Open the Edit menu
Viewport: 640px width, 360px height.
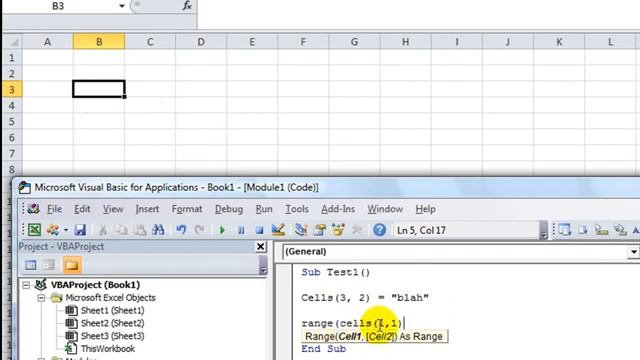(x=82, y=209)
